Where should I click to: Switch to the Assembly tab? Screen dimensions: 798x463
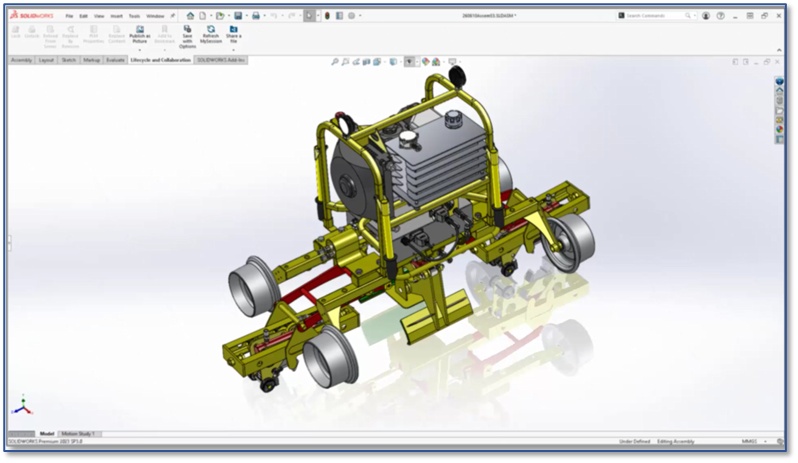click(21, 60)
